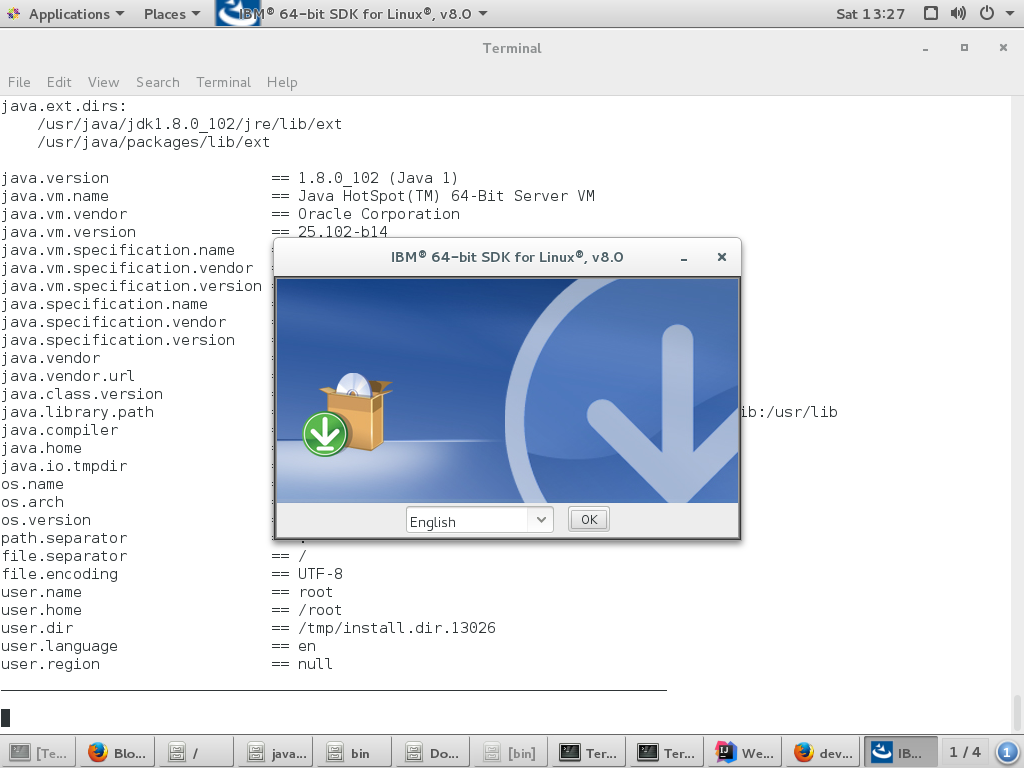
Task: Switch to the first Ter... terminal taskbar item
Action: tap(589, 753)
